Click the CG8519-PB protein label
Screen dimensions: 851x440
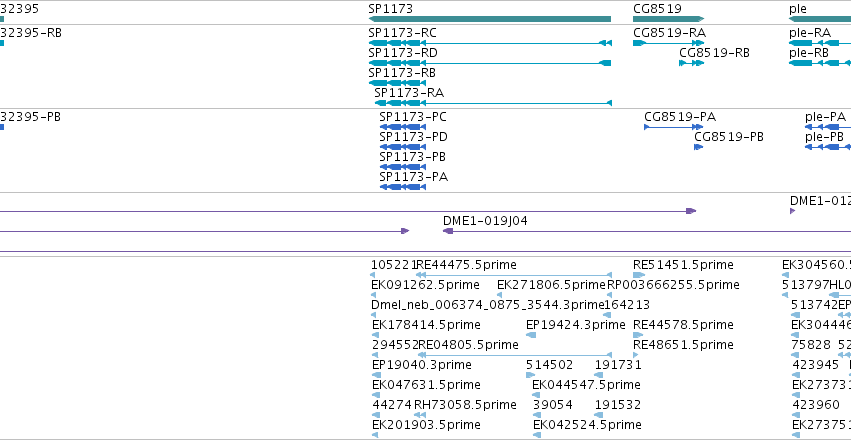[x=729, y=137]
